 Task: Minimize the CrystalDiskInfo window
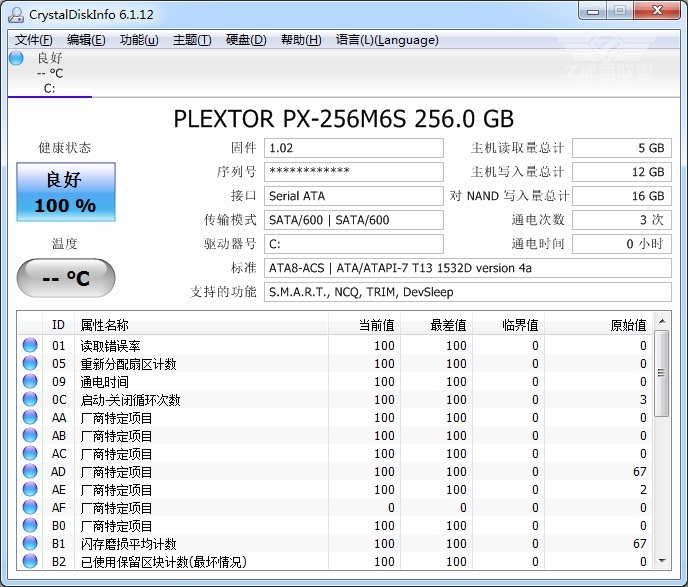click(x=593, y=11)
